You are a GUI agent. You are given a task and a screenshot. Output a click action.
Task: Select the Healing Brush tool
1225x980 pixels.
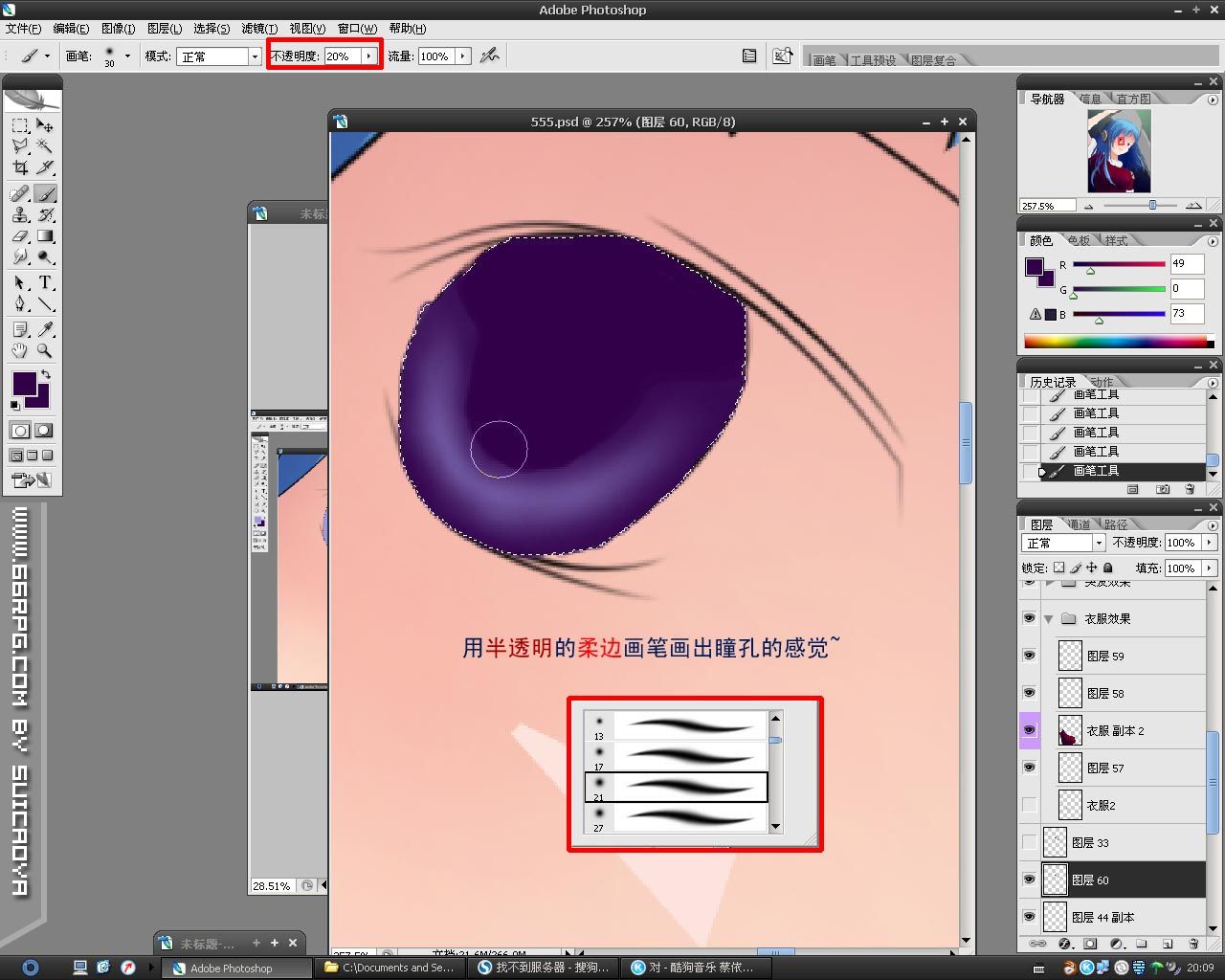tap(20, 194)
